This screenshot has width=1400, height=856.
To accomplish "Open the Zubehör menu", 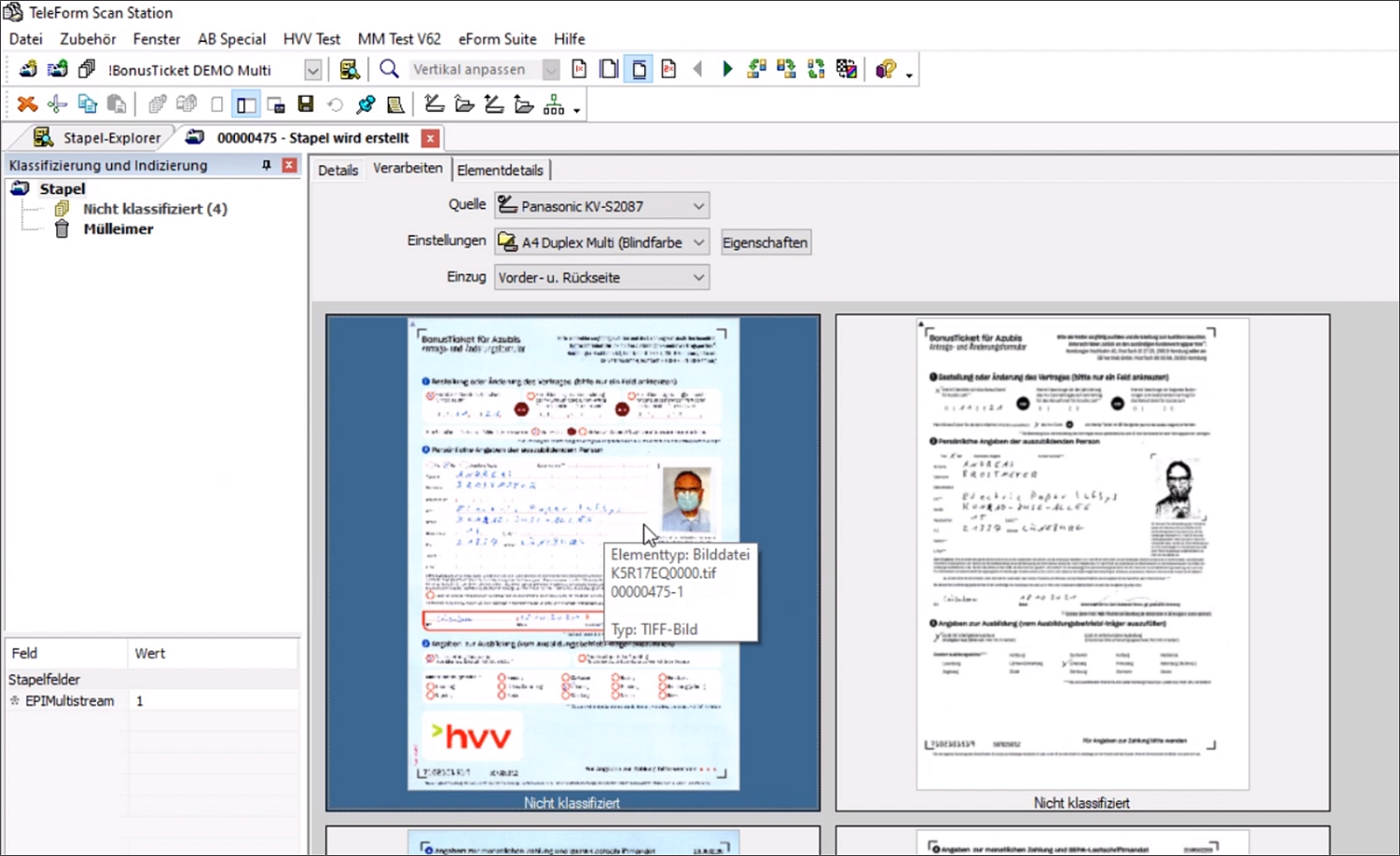I will 87,38.
